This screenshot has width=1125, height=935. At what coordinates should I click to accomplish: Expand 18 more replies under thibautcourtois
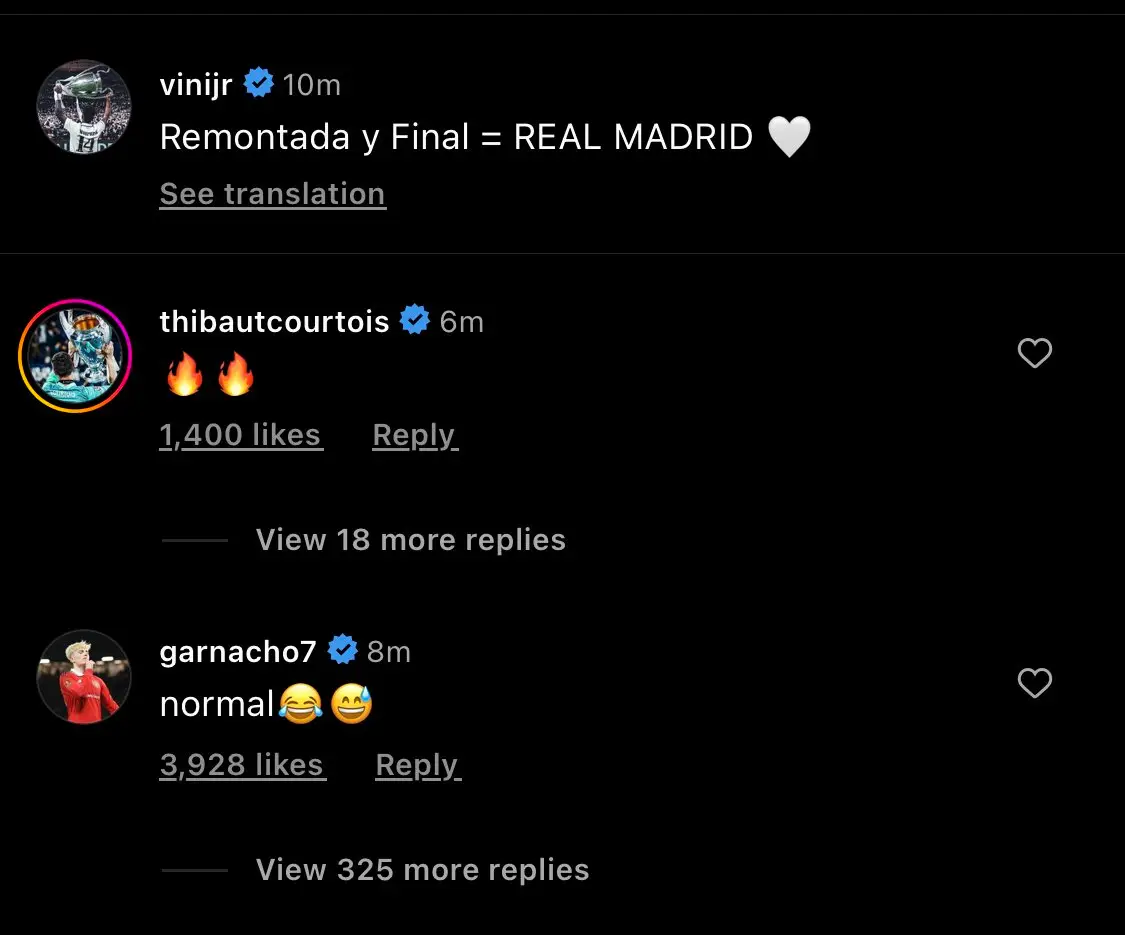tap(410, 539)
